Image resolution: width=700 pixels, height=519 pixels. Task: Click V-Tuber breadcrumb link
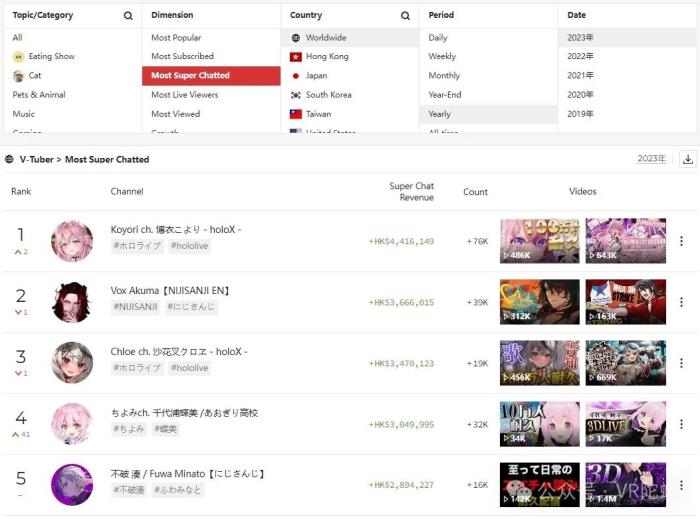[36, 159]
